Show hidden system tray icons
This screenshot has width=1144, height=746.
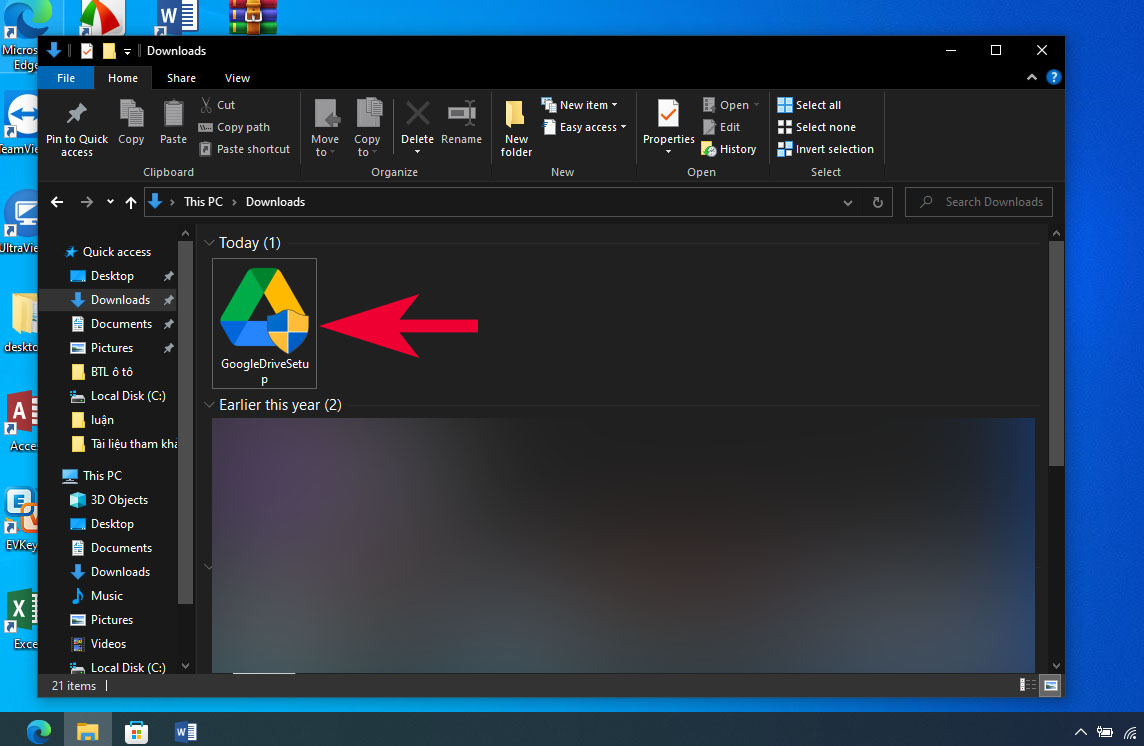1081,731
